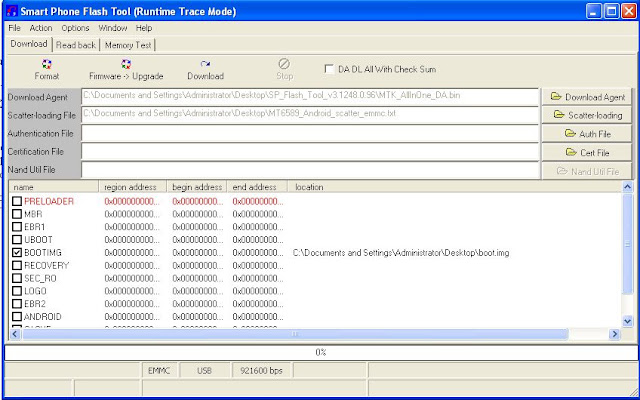Click the horizontal scrollbar's left arrow
The height and width of the screenshot is (400, 640).
(15, 334)
